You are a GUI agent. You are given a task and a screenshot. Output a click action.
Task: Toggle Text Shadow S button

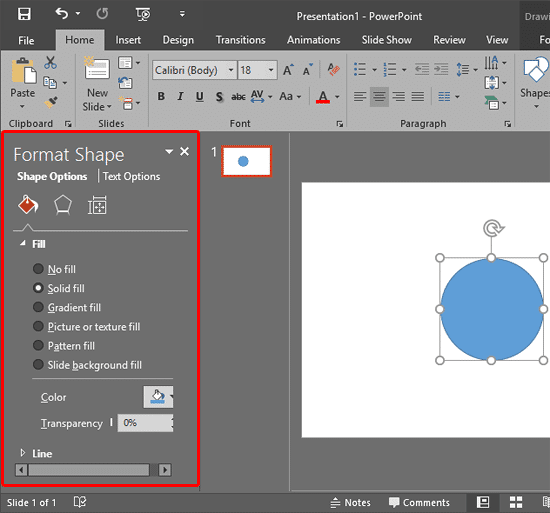point(219,96)
